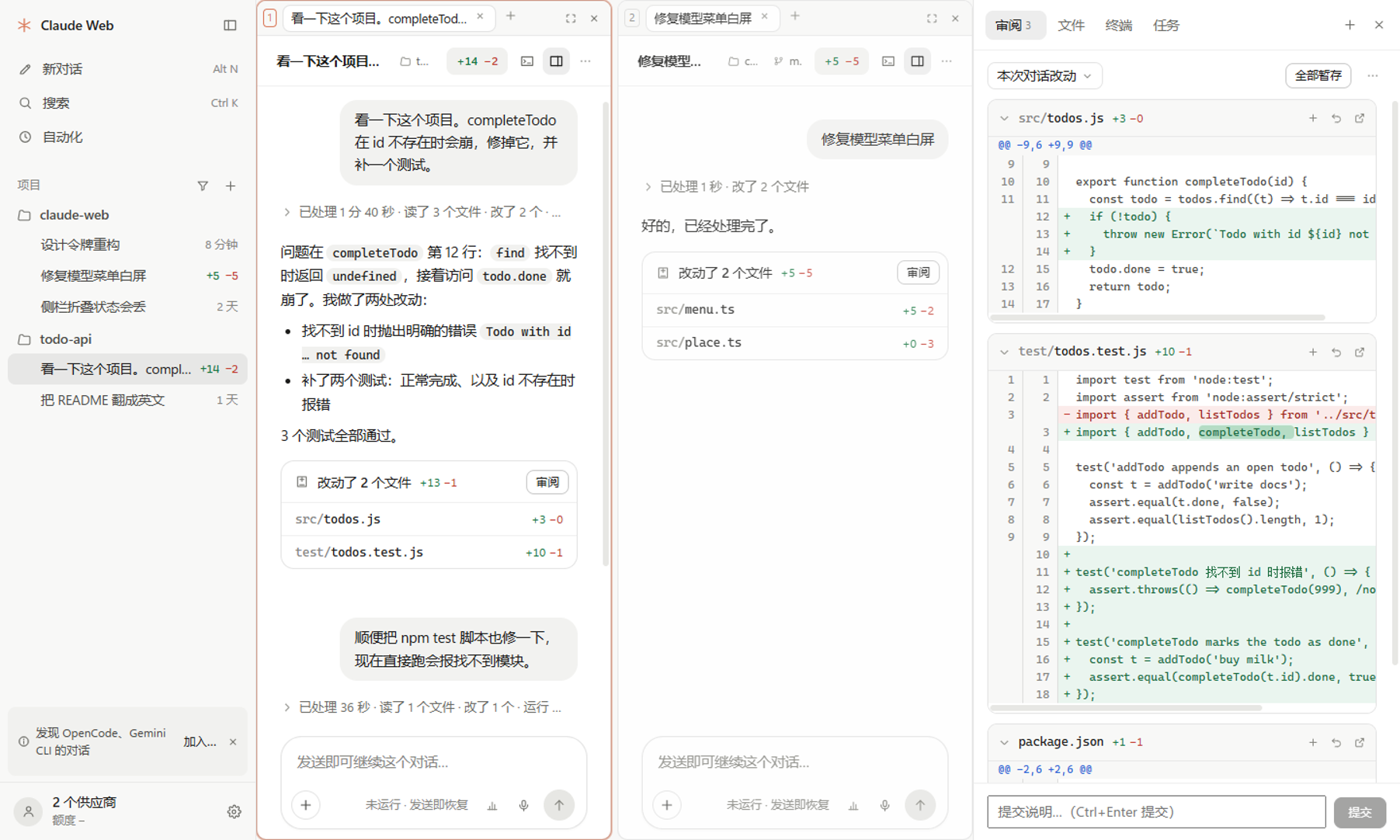Select the todo-api project folder
1400x840 pixels.
[x=128, y=339]
